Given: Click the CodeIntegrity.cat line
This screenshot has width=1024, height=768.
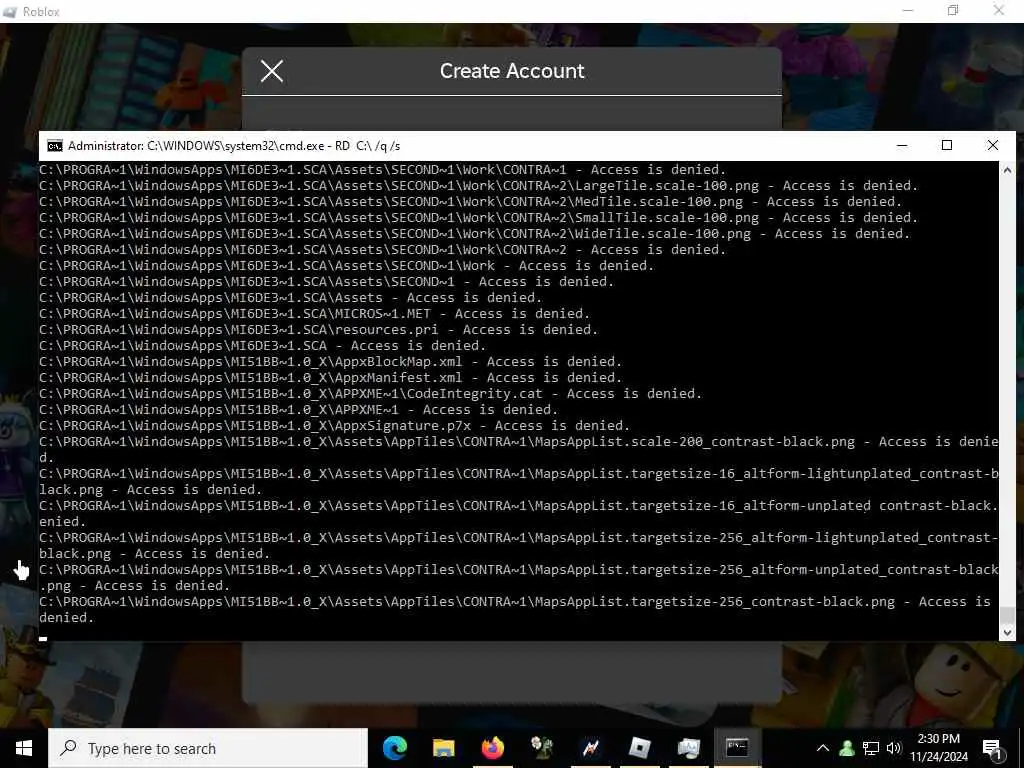Looking at the screenshot, I should (x=370, y=394).
